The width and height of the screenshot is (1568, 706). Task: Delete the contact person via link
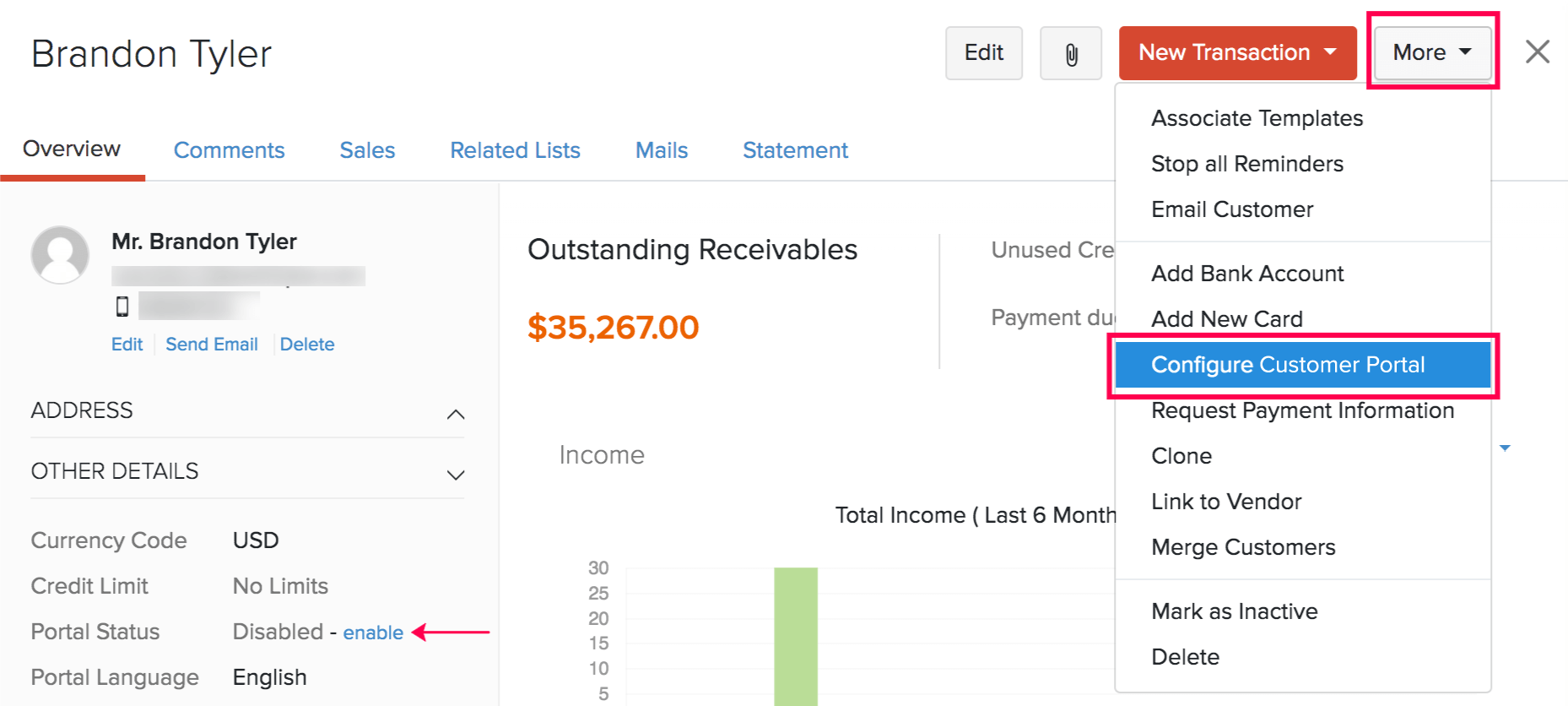(307, 345)
